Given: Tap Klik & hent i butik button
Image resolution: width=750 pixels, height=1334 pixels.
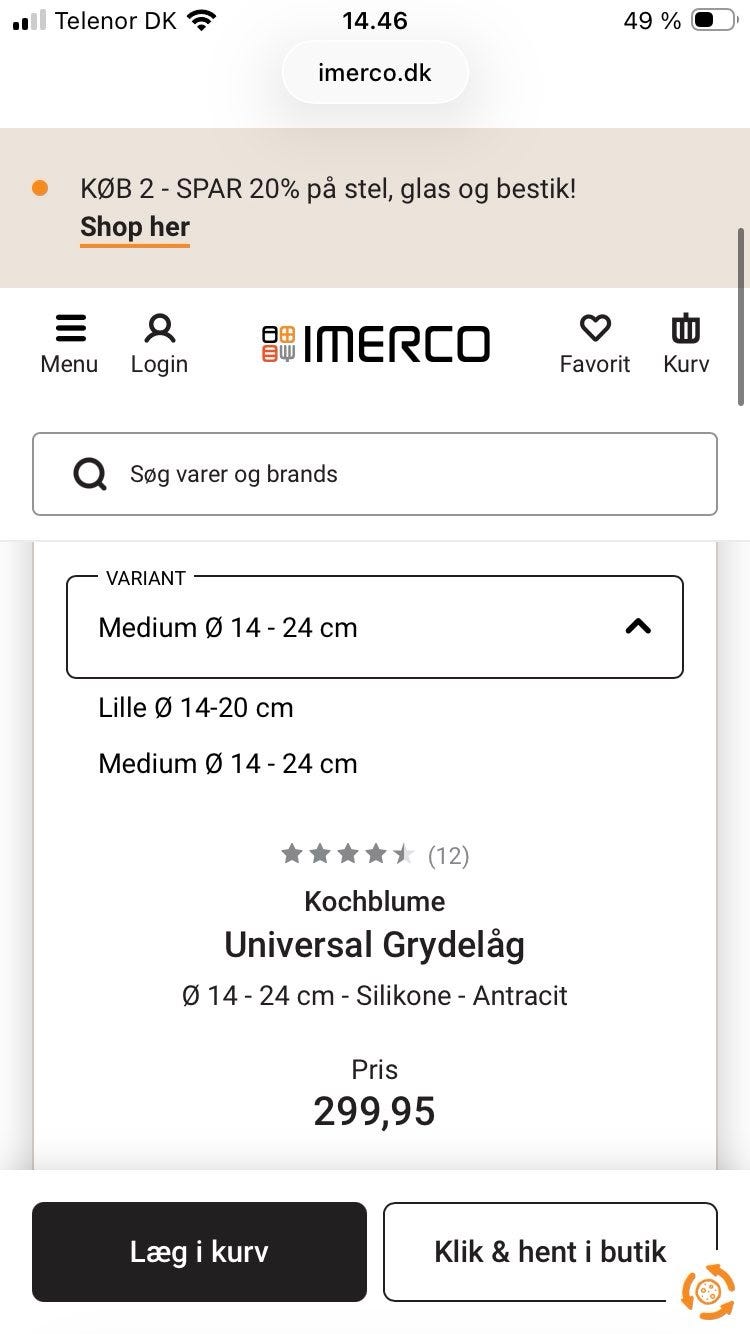Looking at the screenshot, I should point(550,1252).
